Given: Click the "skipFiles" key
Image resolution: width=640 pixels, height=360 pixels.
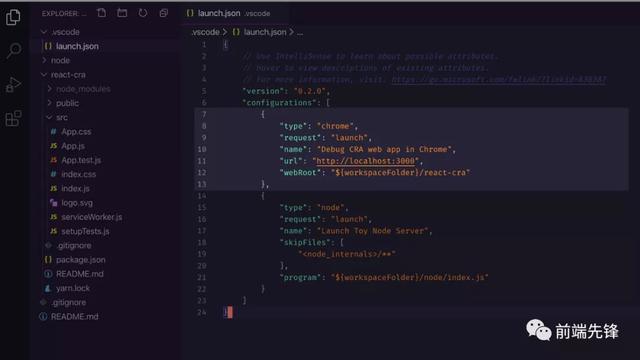Looking at the screenshot, I should coord(305,242).
